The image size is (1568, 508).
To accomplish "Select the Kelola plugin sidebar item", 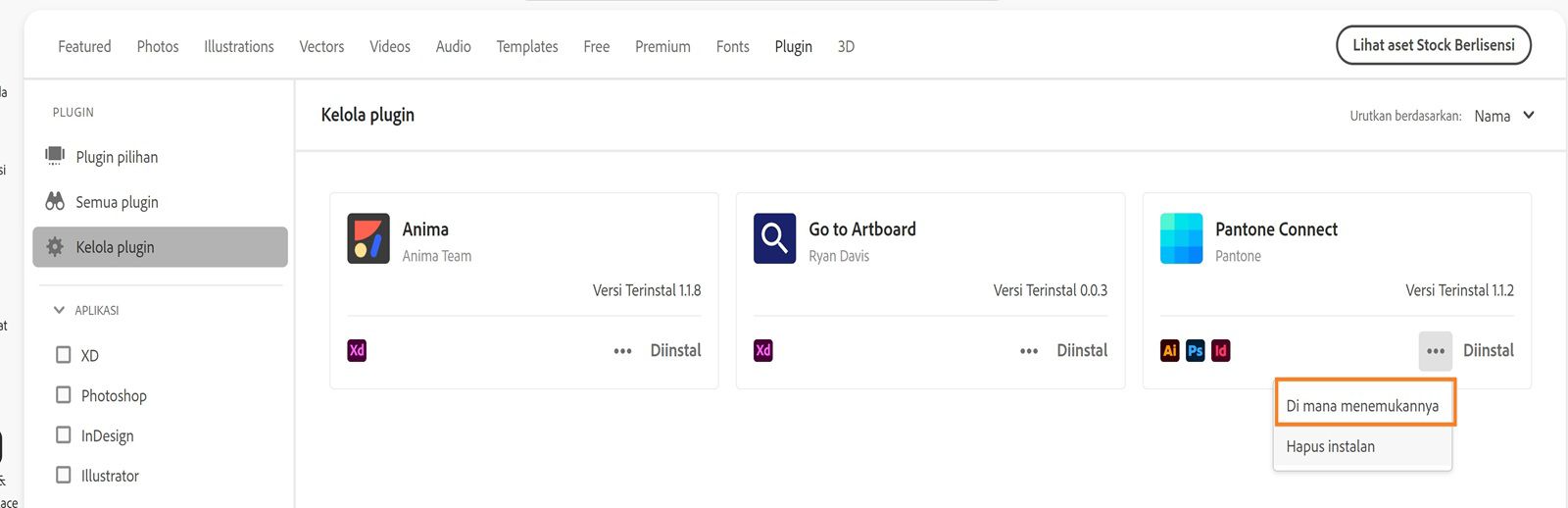I will (x=160, y=247).
